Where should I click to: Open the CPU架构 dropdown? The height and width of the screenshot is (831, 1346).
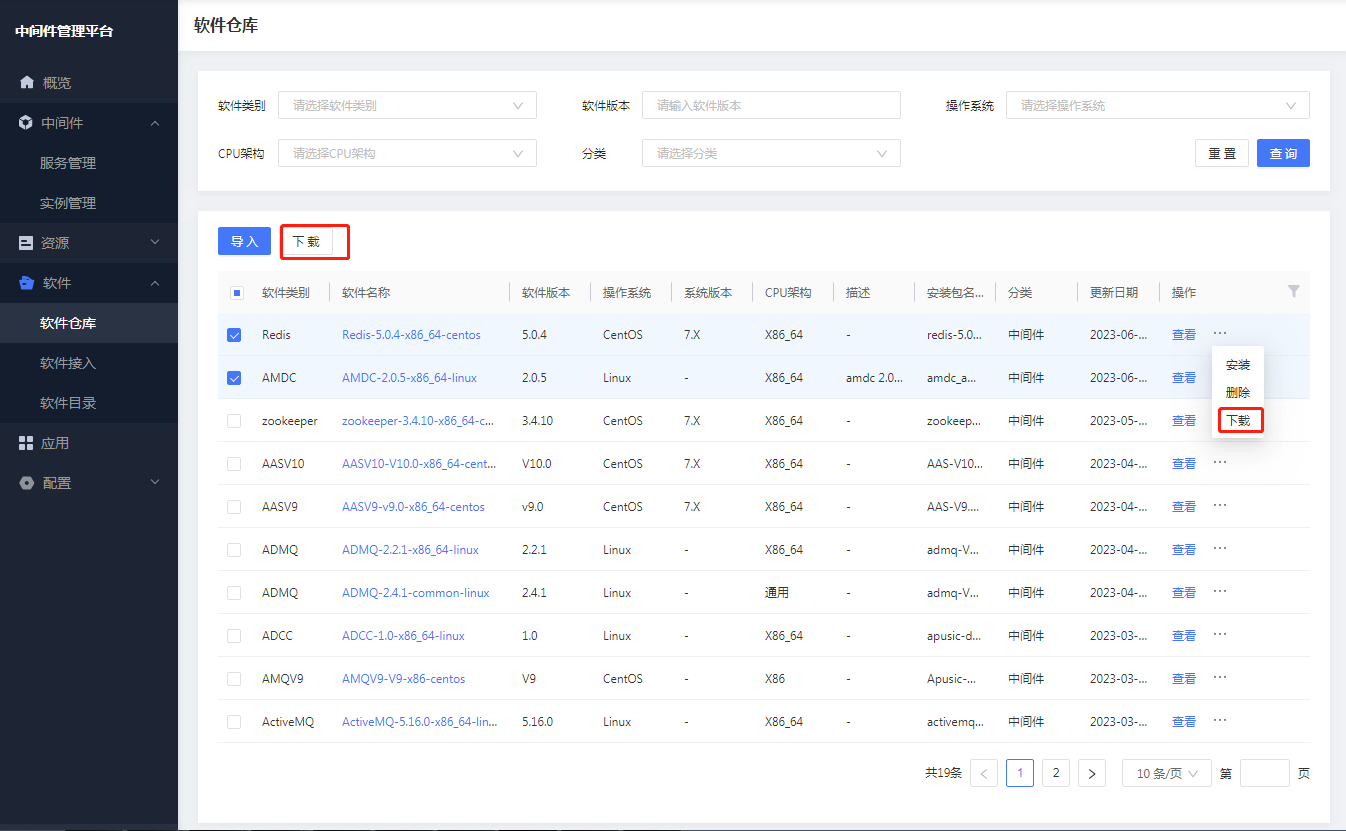tap(407, 153)
